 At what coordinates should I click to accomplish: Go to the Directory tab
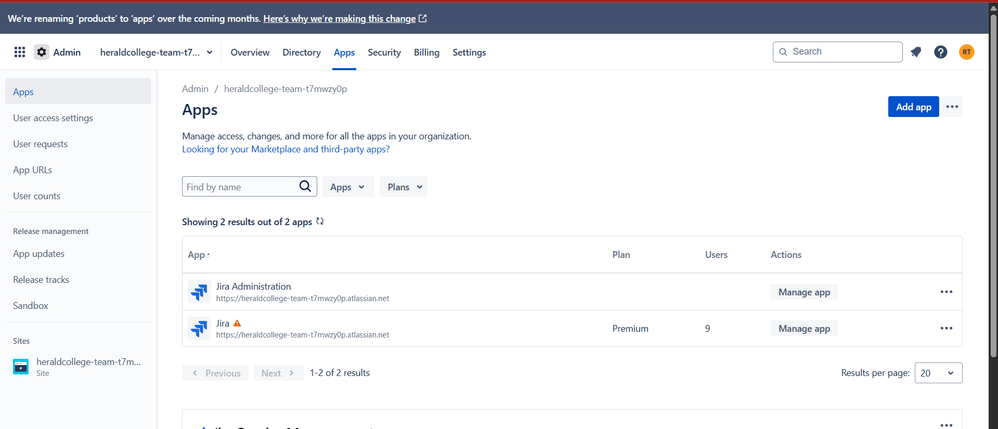click(x=302, y=52)
